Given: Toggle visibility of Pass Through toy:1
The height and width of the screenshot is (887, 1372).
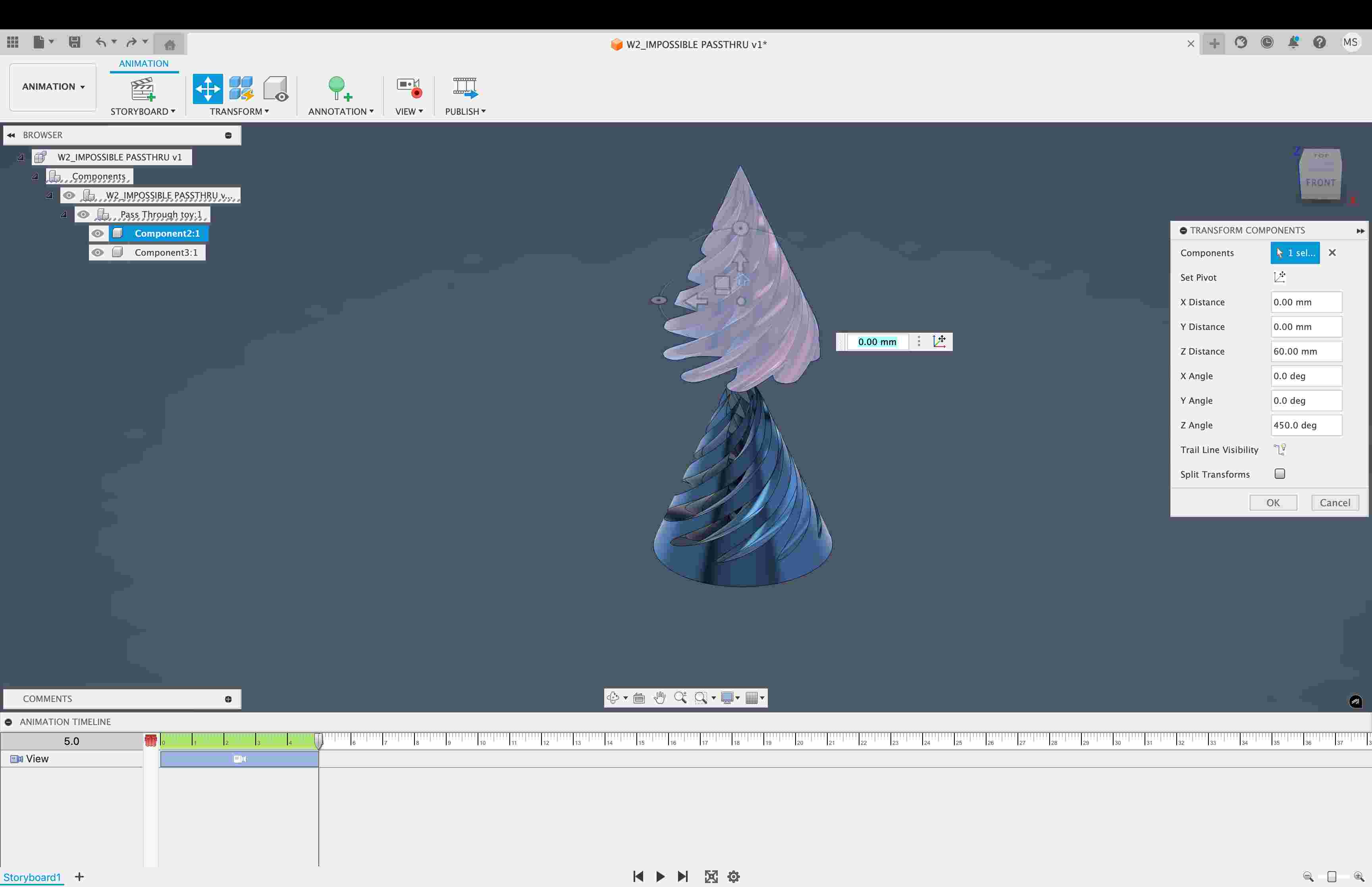Looking at the screenshot, I should click(83, 214).
